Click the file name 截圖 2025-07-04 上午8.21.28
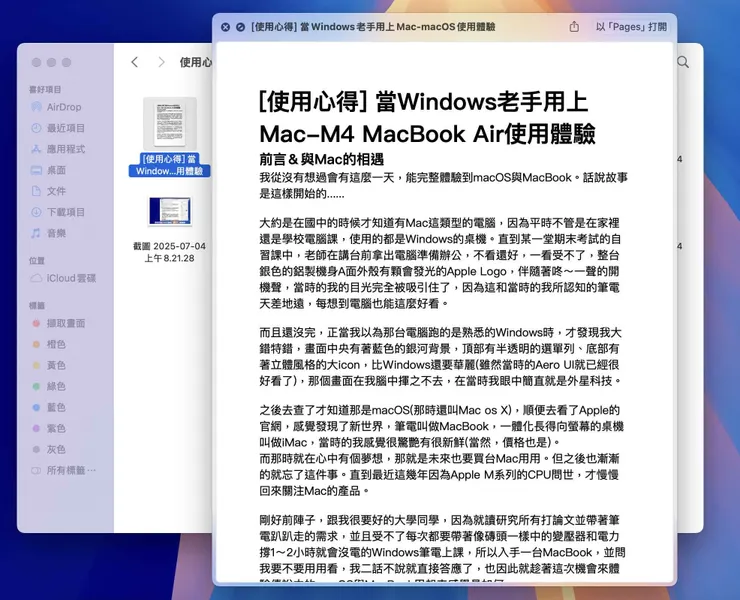 pos(169,252)
